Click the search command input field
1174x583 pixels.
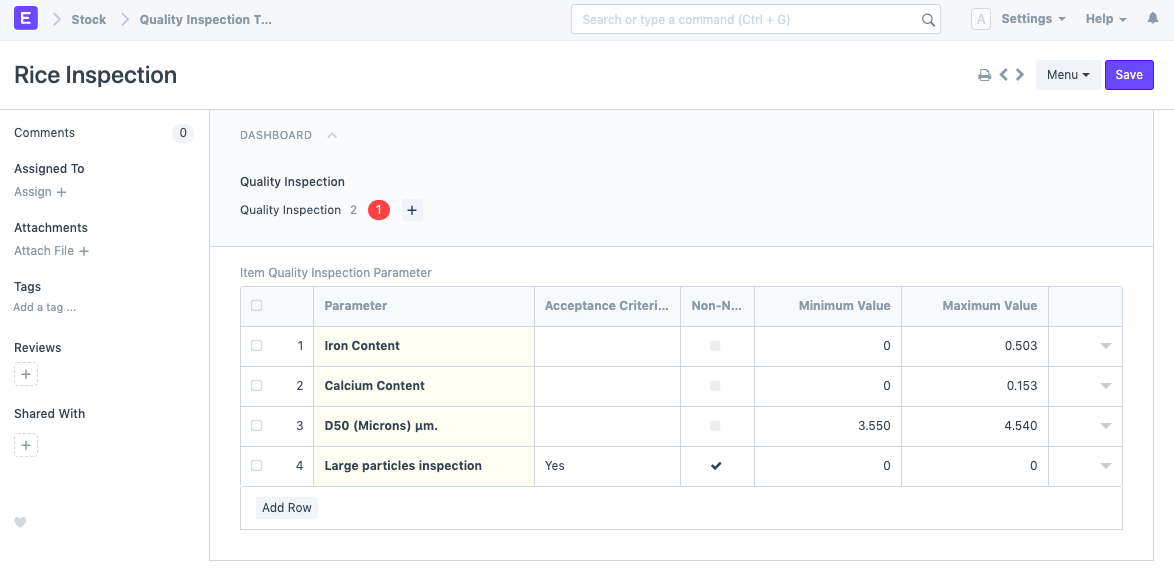755,19
